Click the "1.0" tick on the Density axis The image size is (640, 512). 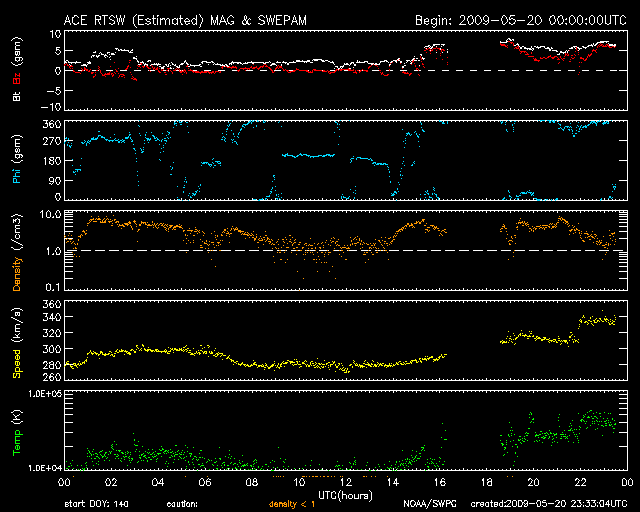53,251
